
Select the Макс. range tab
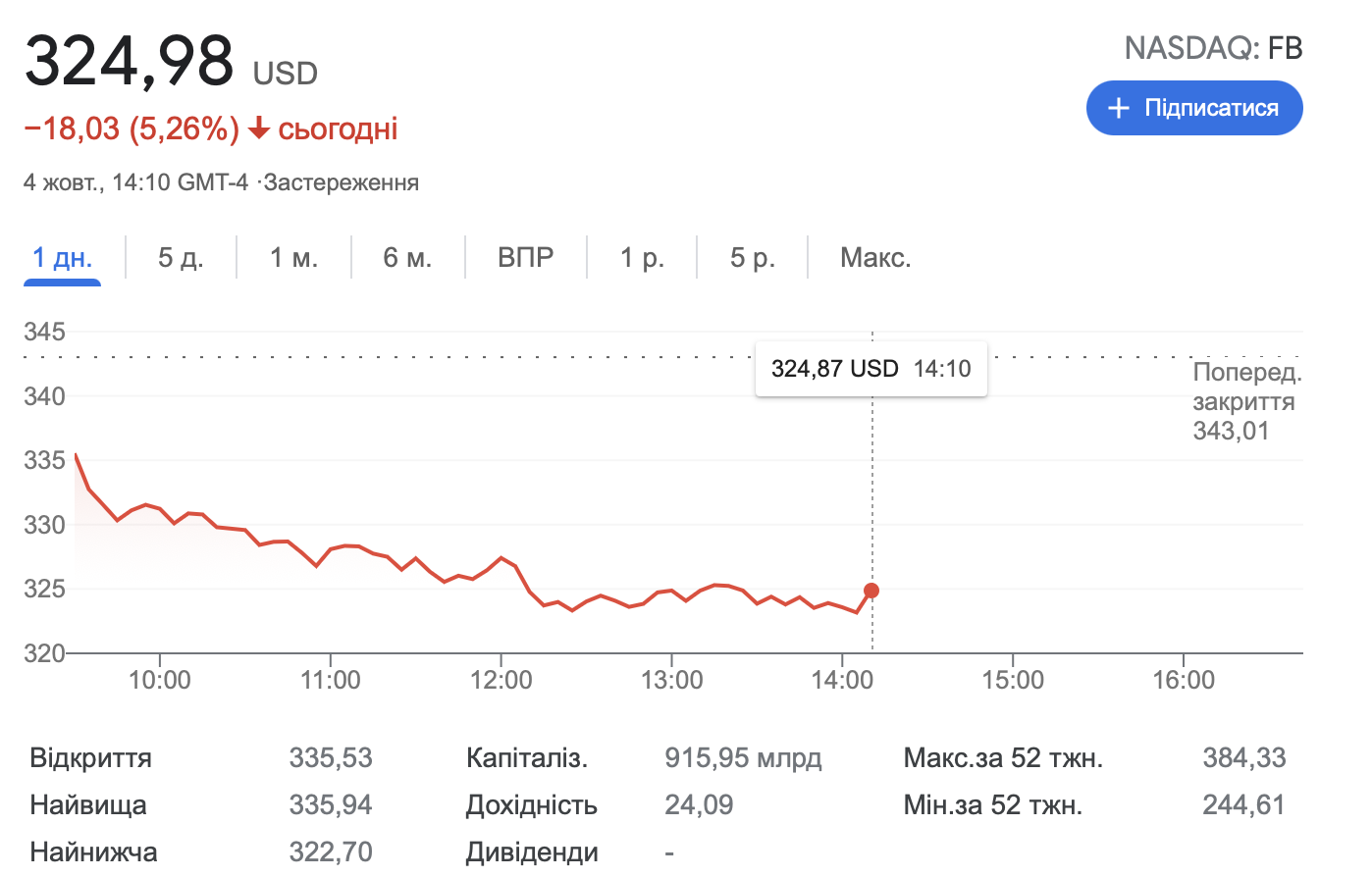tap(875, 258)
